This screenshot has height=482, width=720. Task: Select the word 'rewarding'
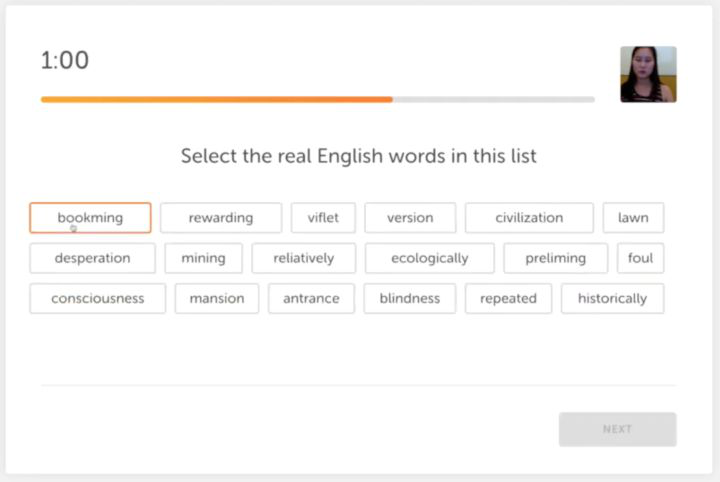[221, 218]
